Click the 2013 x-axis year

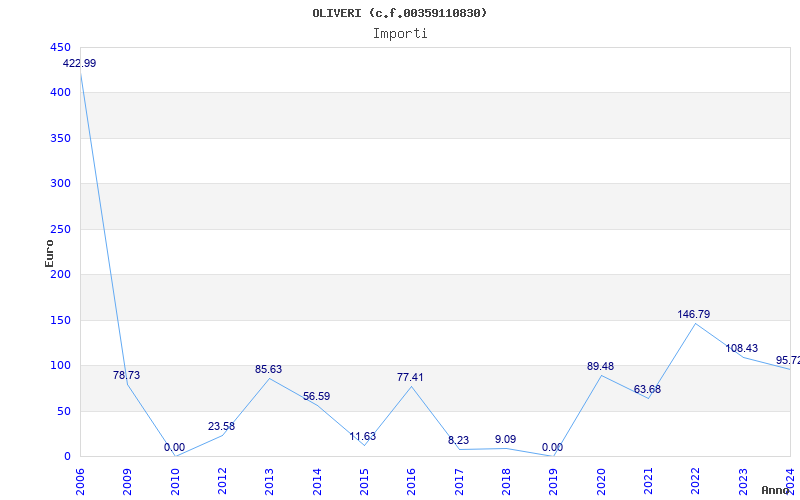(269, 481)
